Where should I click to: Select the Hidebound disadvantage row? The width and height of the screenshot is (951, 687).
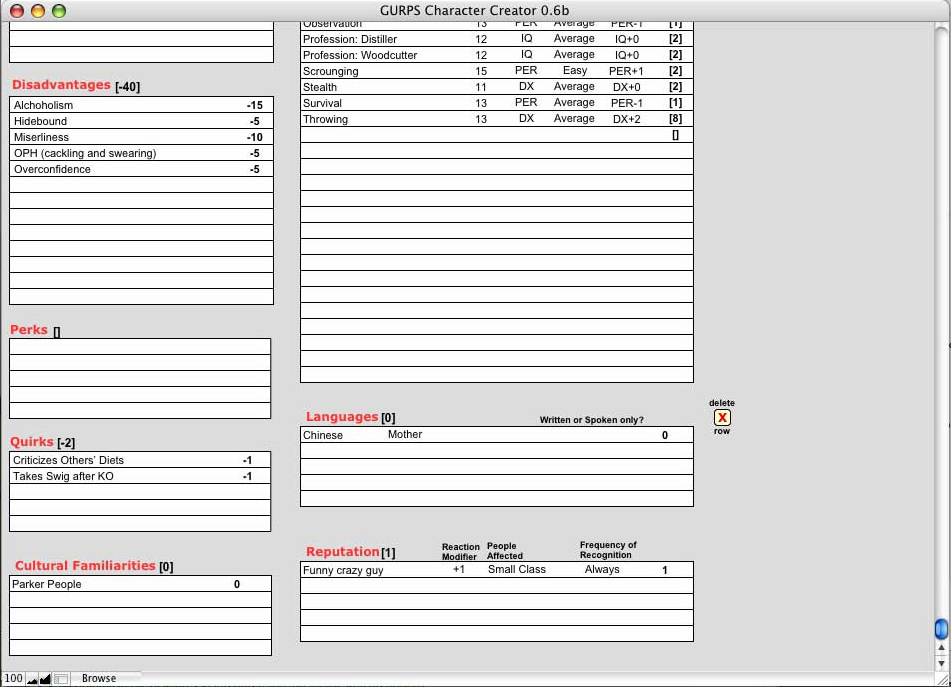tap(141, 121)
